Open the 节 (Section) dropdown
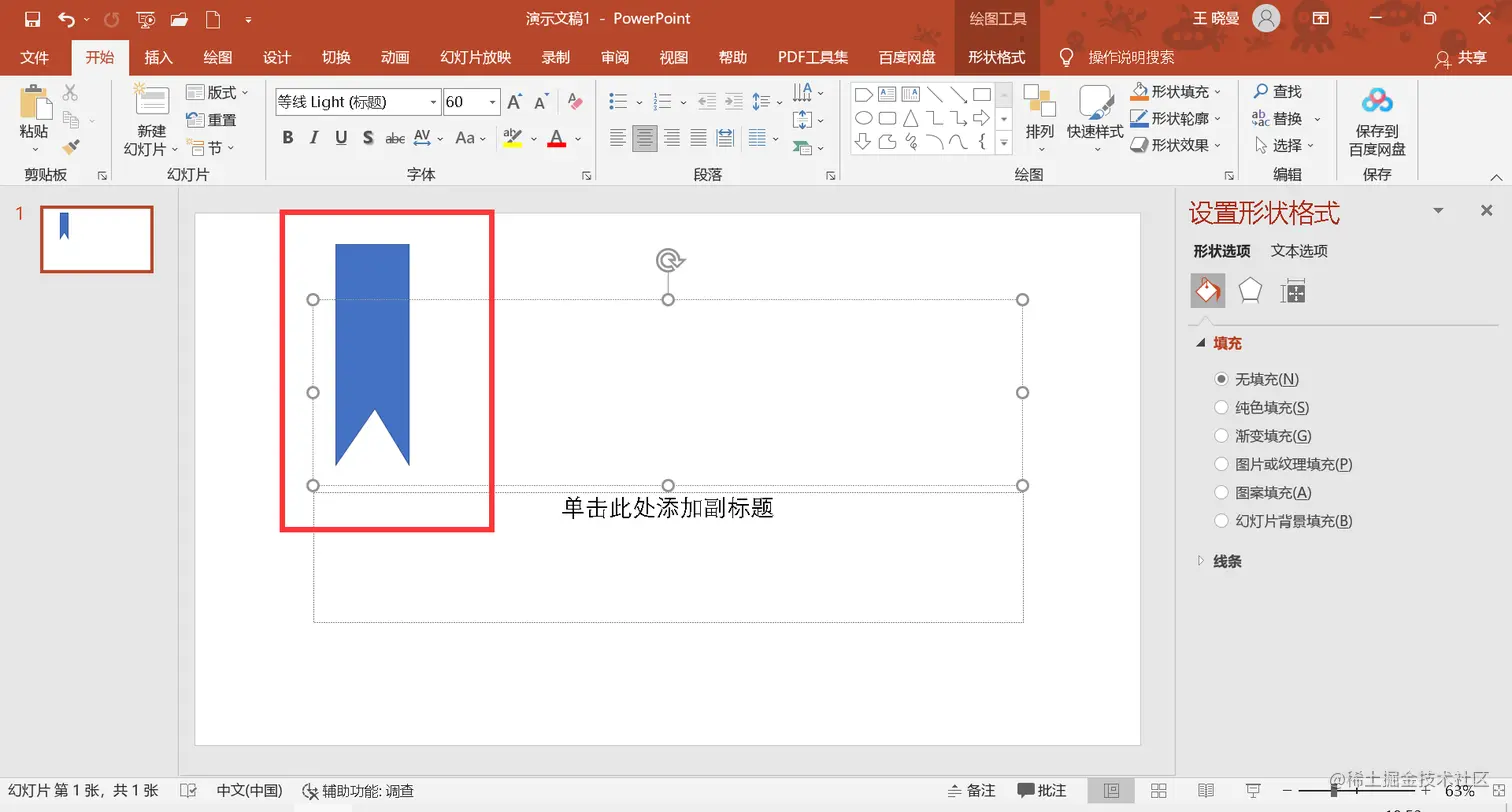Image resolution: width=1512 pixels, height=812 pixels. coord(210,148)
